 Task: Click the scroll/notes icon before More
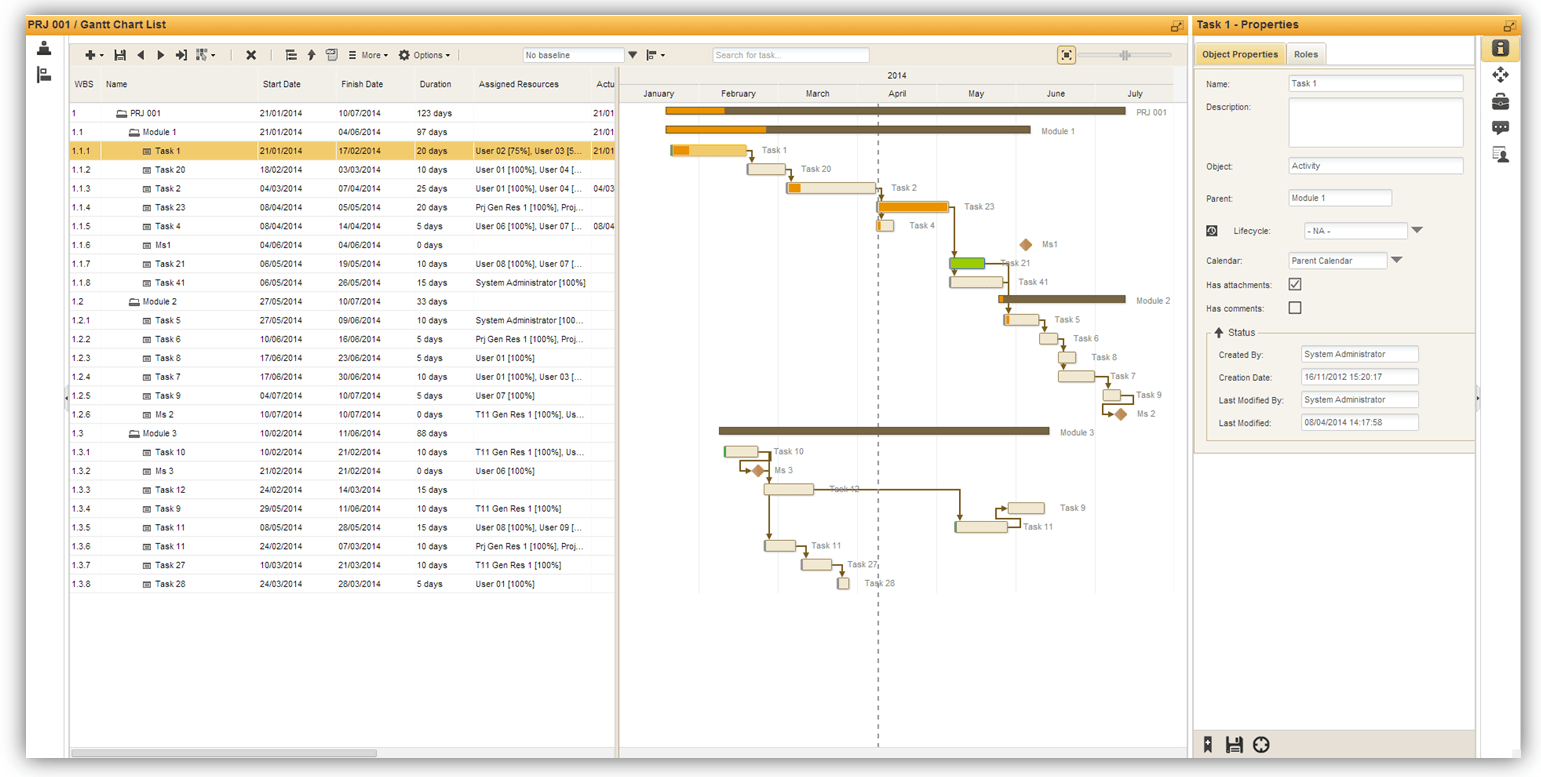point(331,55)
